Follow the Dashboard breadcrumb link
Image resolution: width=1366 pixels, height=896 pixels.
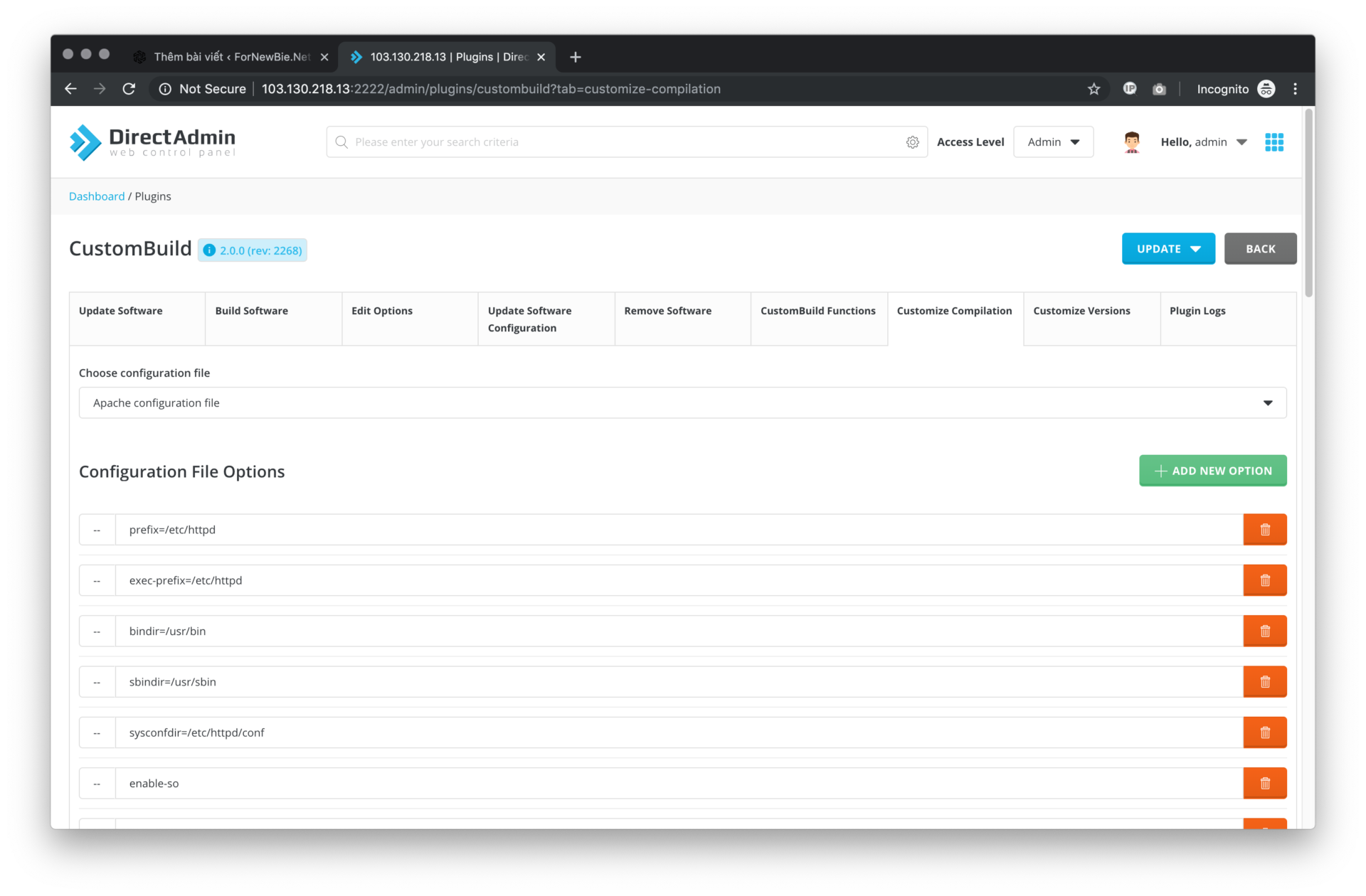pyautogui.click(x=97, y=196)
